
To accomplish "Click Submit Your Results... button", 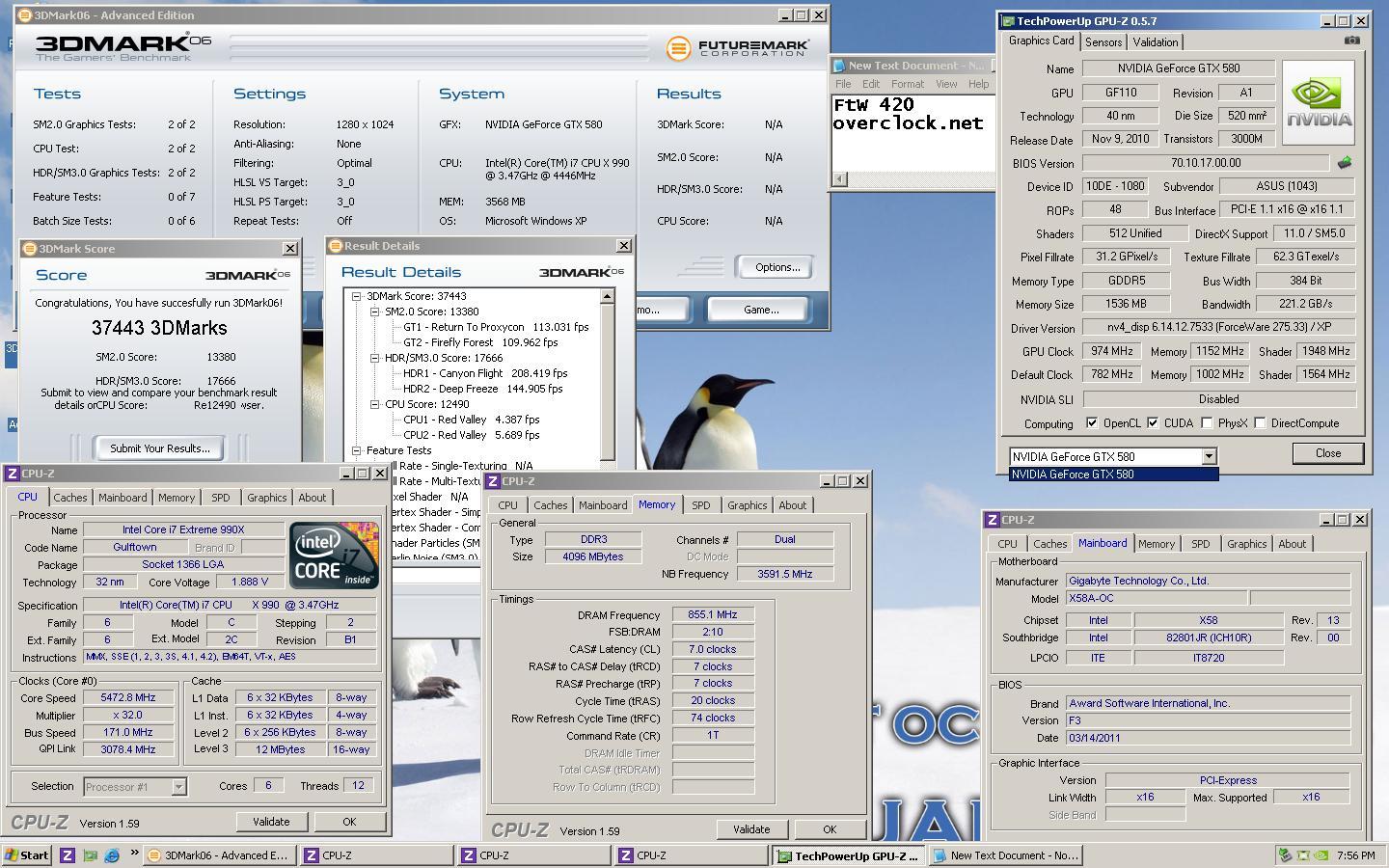I will (x=159, y=448).
